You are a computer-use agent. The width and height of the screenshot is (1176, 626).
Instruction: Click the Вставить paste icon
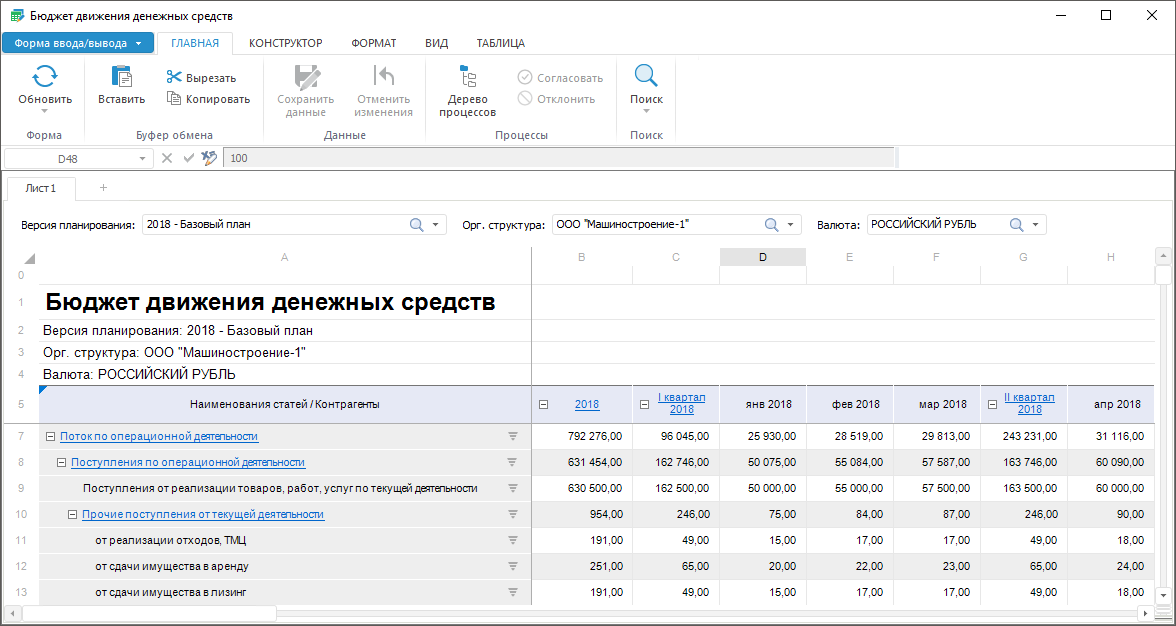tap(121, 77)
